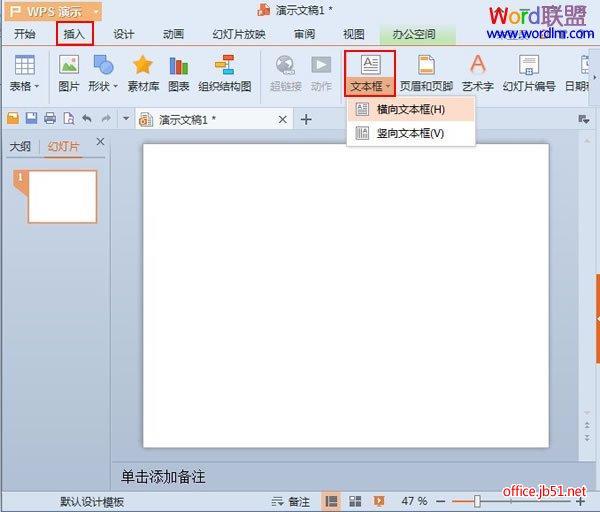This screenshot has height=512, width=600.
Task: Click the zoom slider handle
Action: [x=477, y=501]
